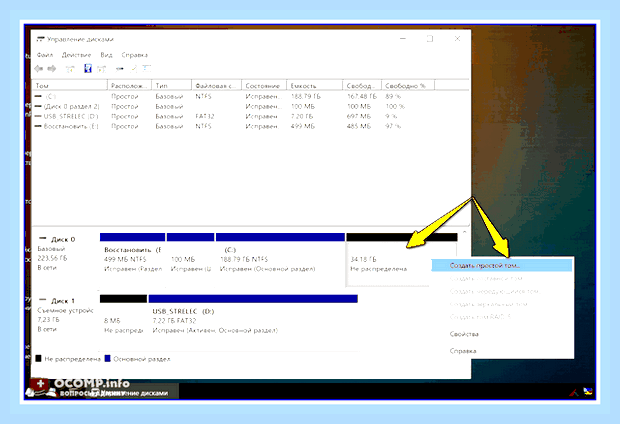Select the 34.18 ГБ unallocated partition block
The width and height of the screenshot is (620, 424).
(402, 259)
